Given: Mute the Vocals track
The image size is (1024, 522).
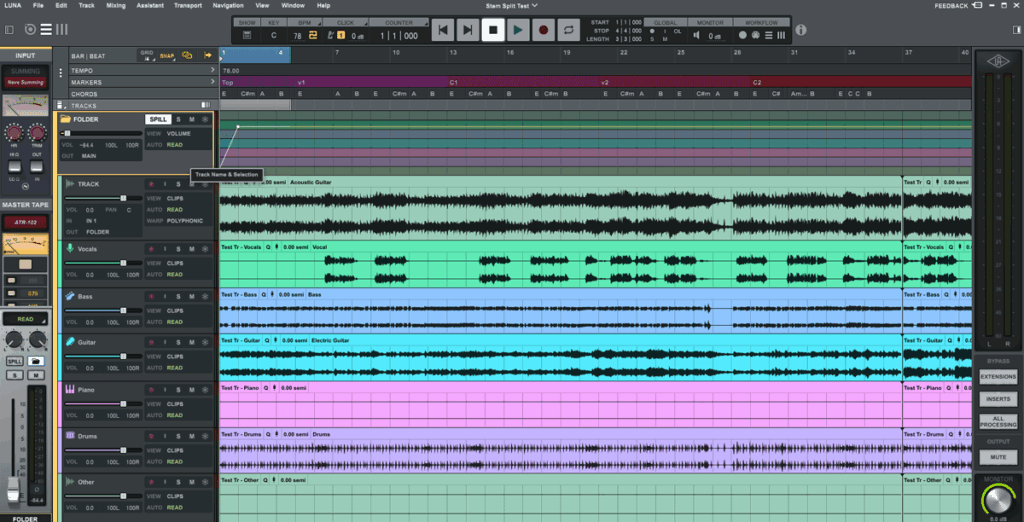Looking at the screenshot, I should pos(191,249).
